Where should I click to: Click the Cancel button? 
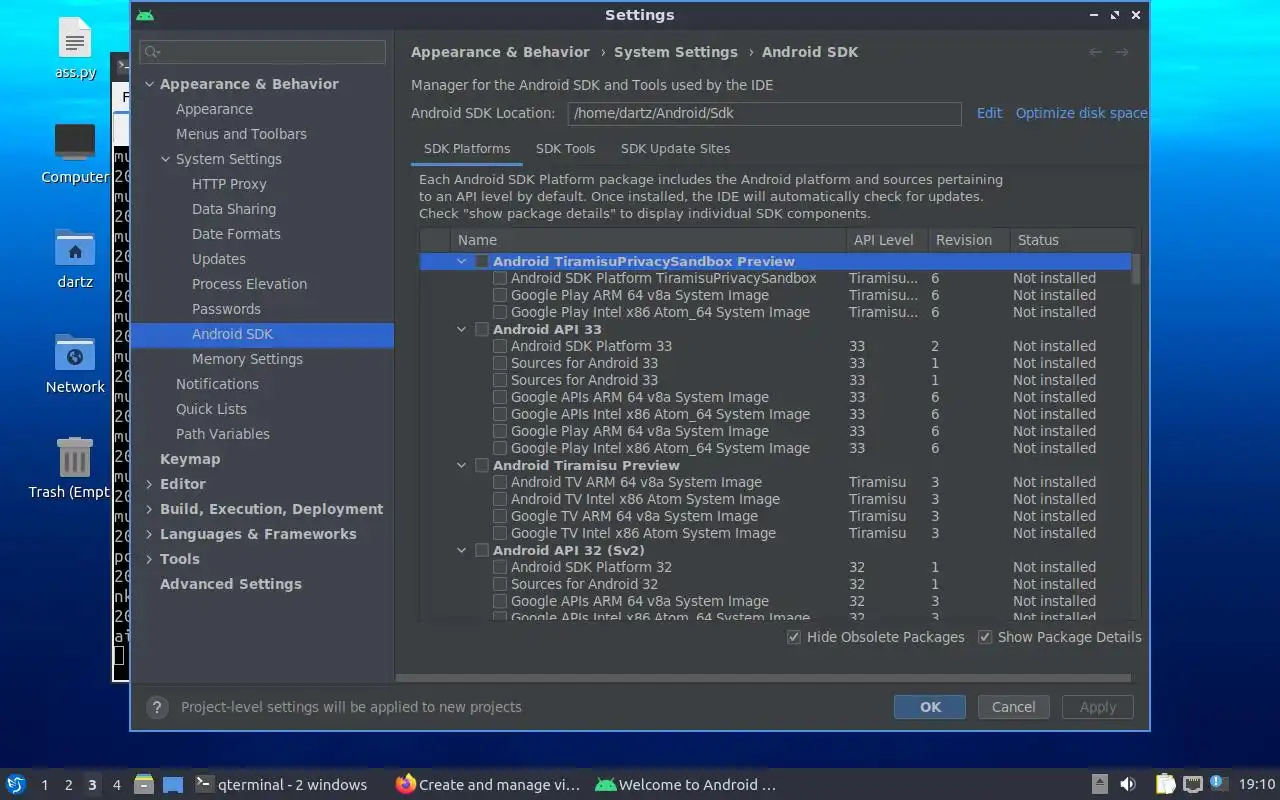pos(1013,707)
